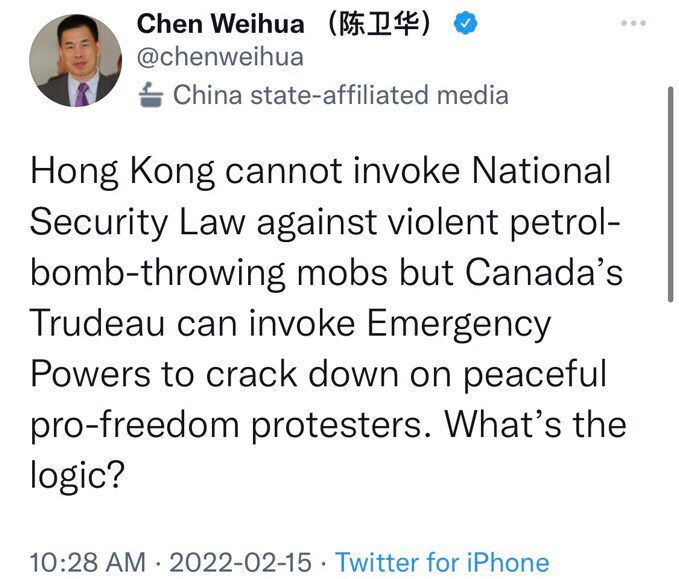Click the words pro-freedom in tweet

(135, 426)
